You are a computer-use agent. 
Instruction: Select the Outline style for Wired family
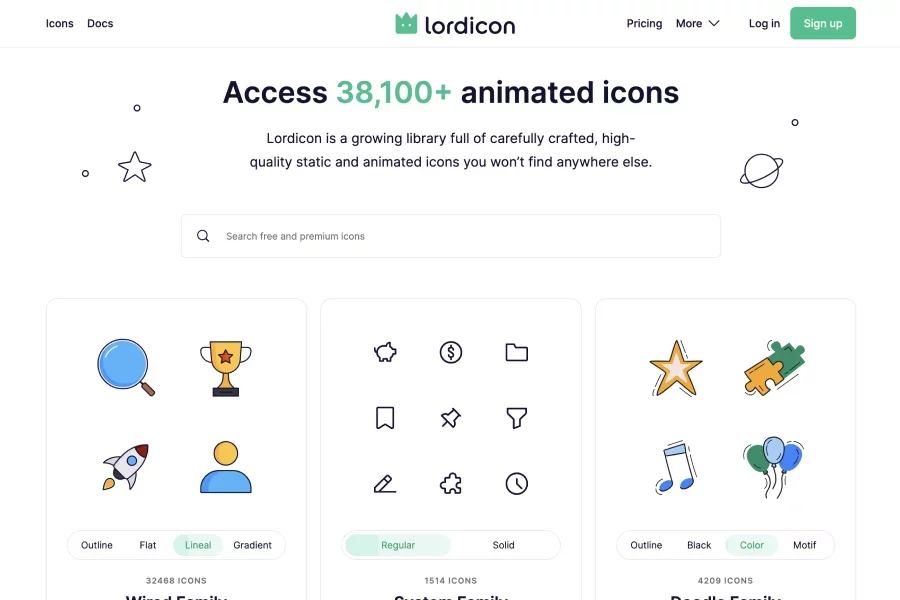pyautogui.click(x=96, y=545)
